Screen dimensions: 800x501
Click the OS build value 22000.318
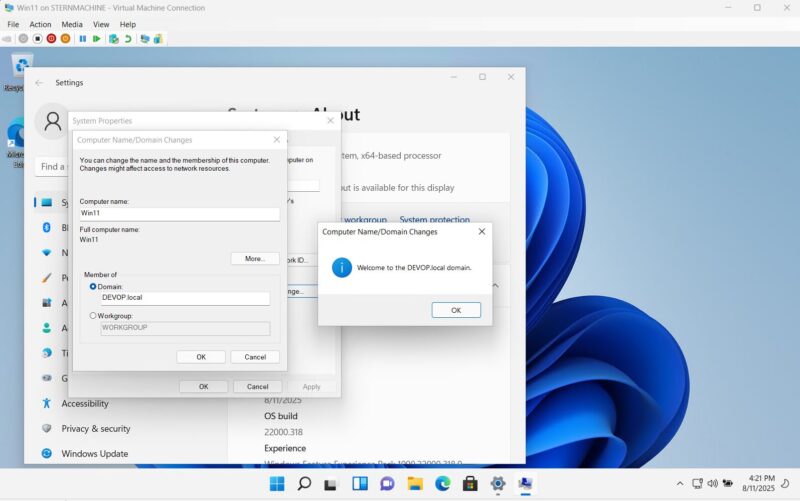coord(283,432)
